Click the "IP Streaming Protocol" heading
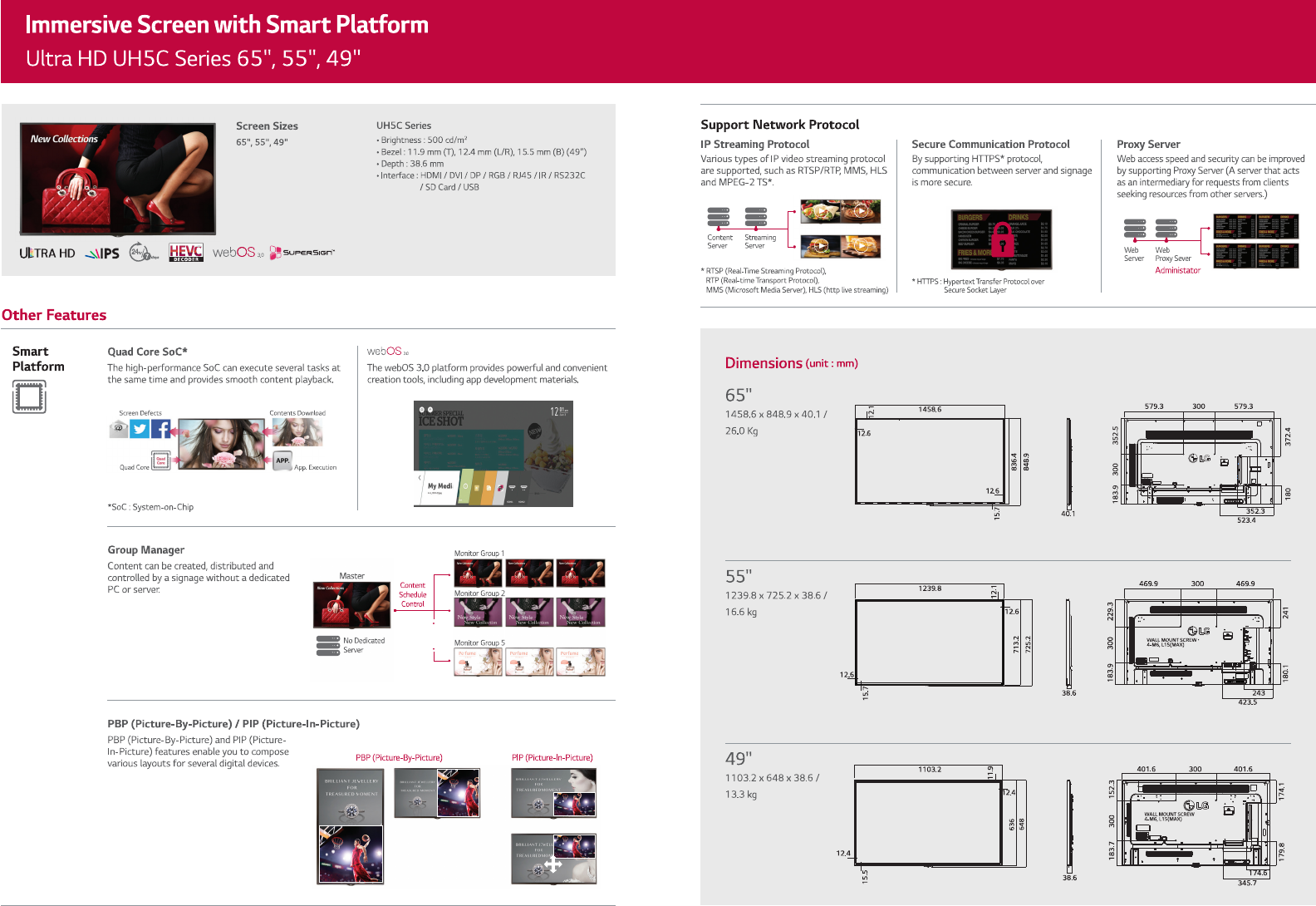Viewport: 1316px width, 906px height. [755, 145]
